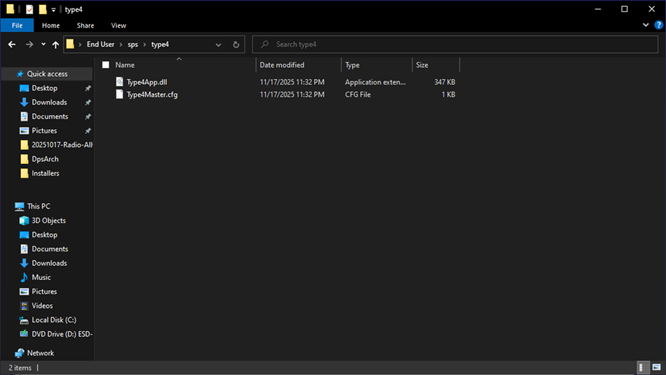Select the Type4Master.cfg file
666x375 pixels.
tap(152, 94)
